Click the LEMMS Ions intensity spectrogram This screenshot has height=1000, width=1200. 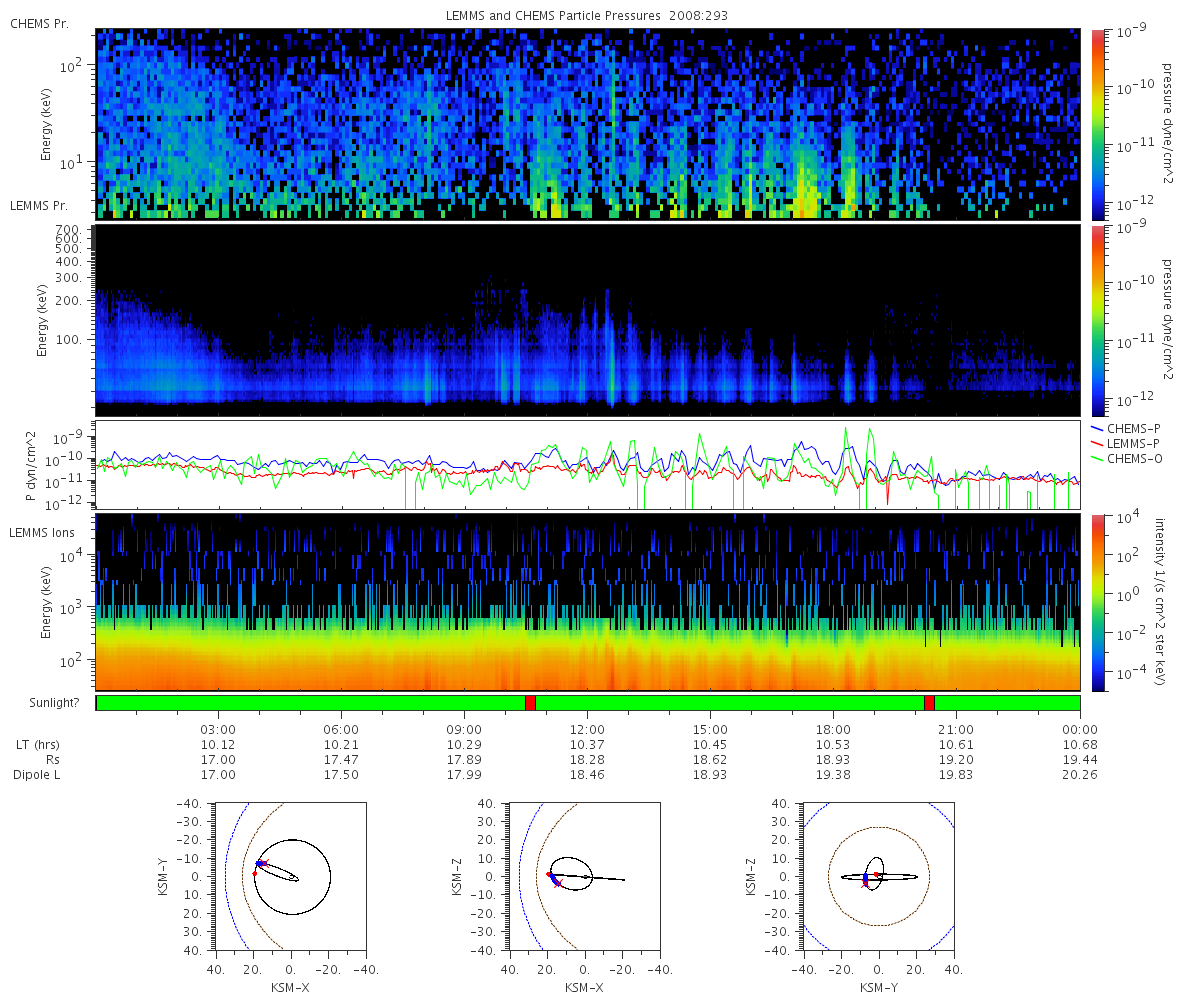pyautogui.click(x=588, y=602)
